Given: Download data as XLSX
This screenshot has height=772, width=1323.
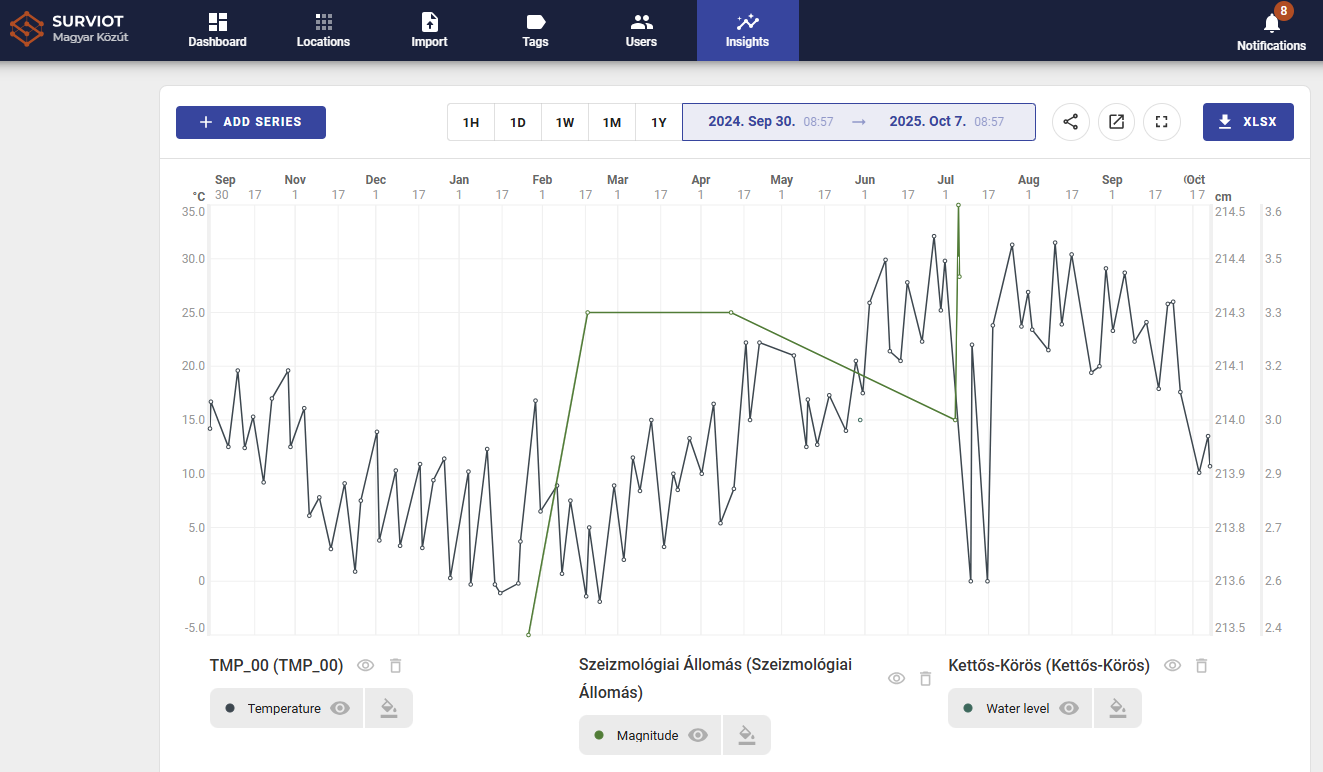Looking at the screenshot, I should point(1248,122).
